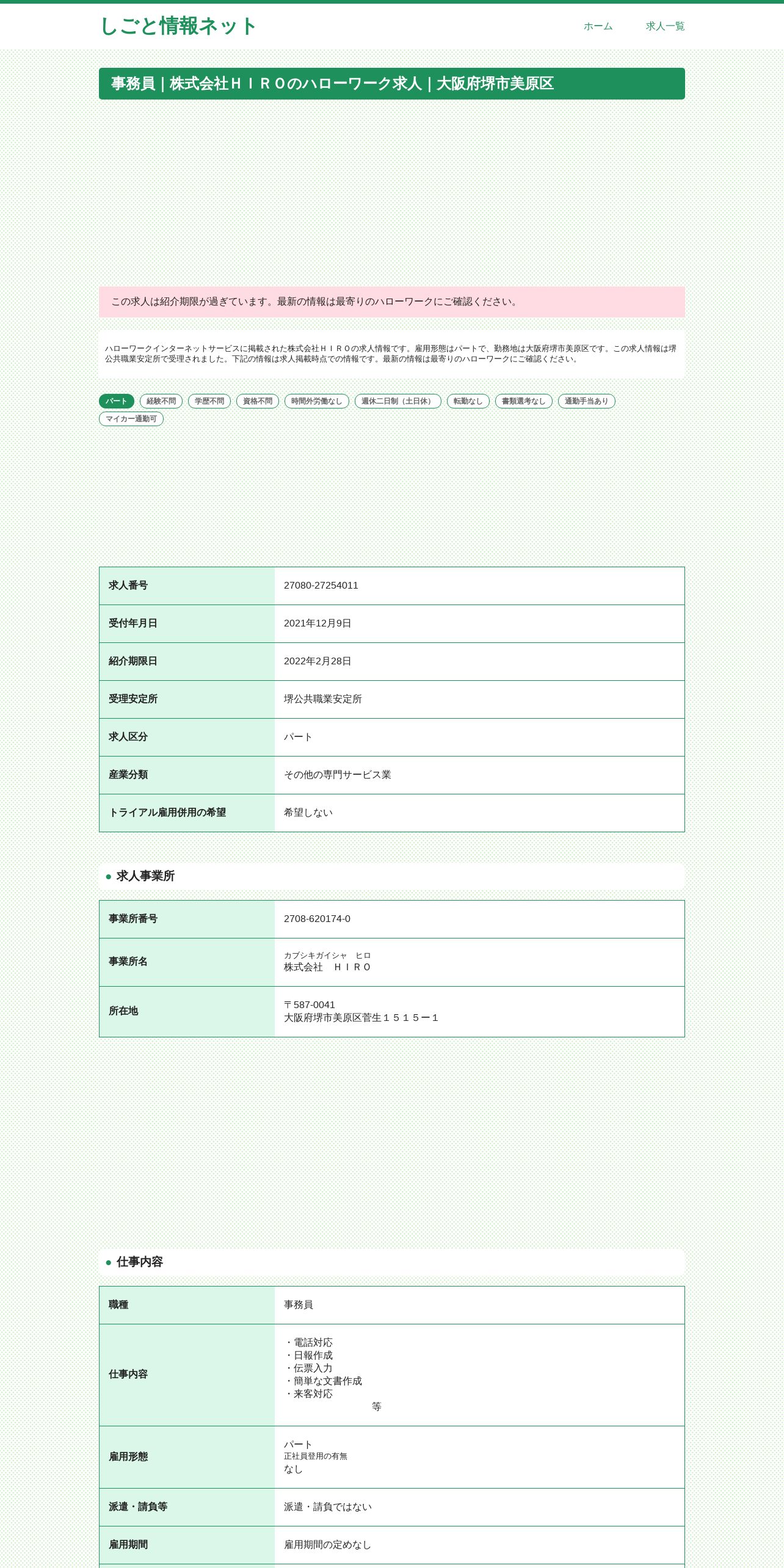Click 派遣・請負ではない value
784x1568 pixels.
click(328, 1507)
